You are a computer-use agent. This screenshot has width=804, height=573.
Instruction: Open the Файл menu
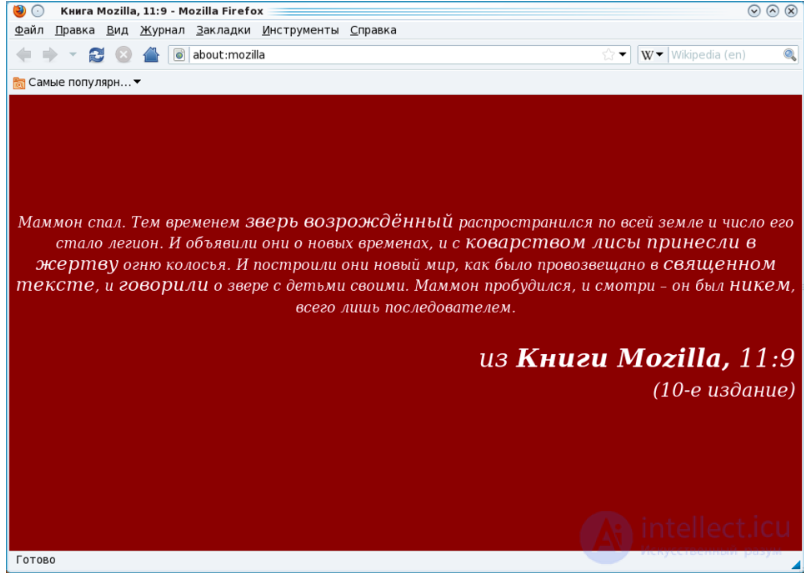pos(29,30)
